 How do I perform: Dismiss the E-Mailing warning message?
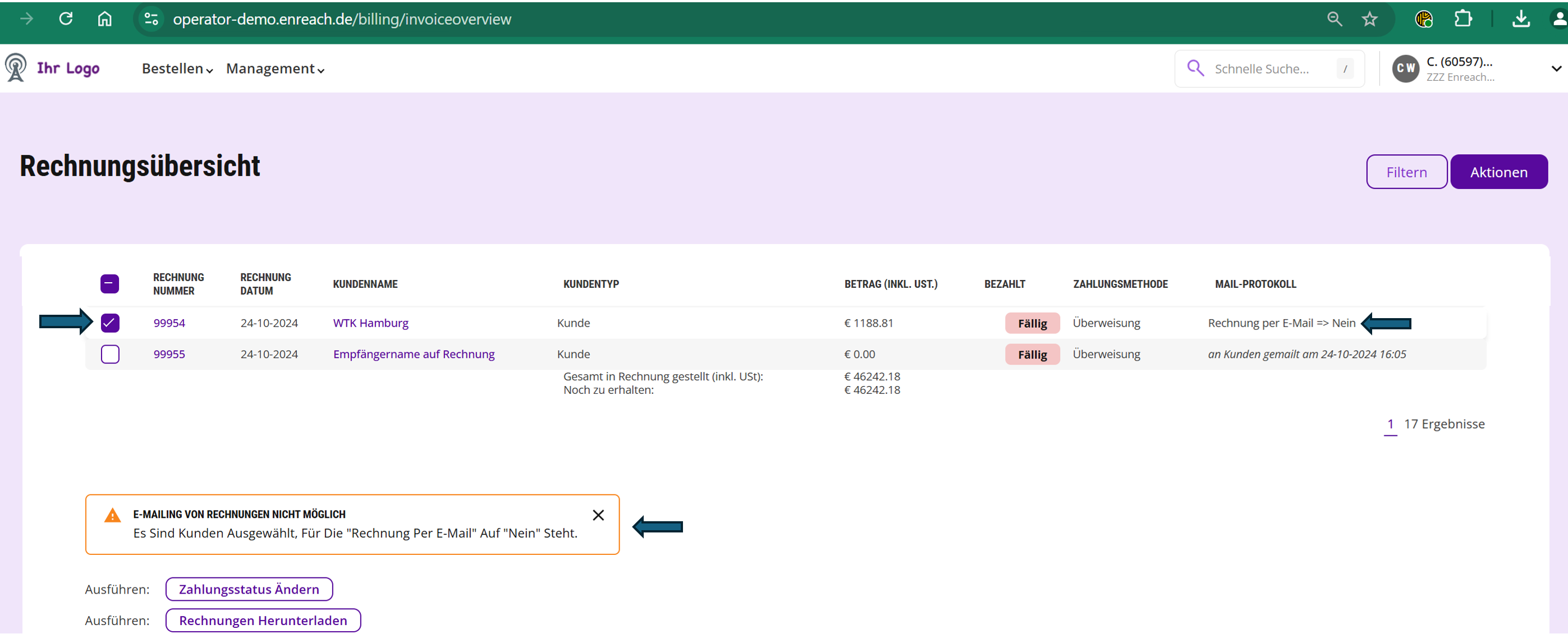pos(598,514)
